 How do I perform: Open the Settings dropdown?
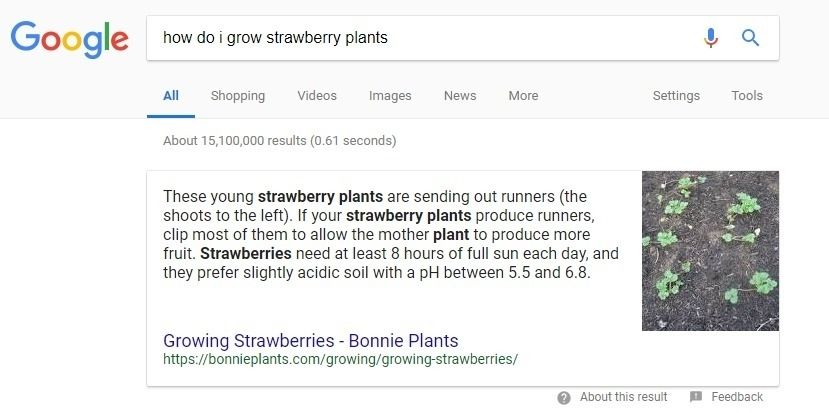[x=676, y=96]
